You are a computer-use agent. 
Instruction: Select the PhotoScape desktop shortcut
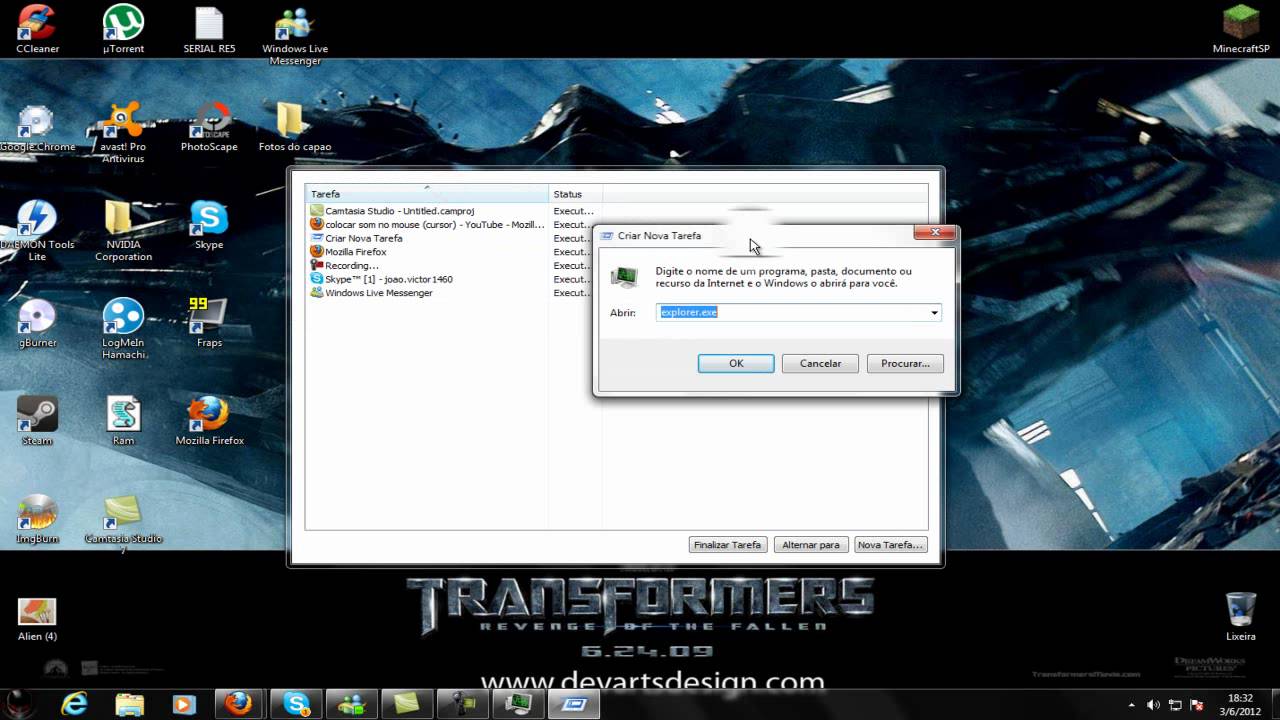coord(209,128)
